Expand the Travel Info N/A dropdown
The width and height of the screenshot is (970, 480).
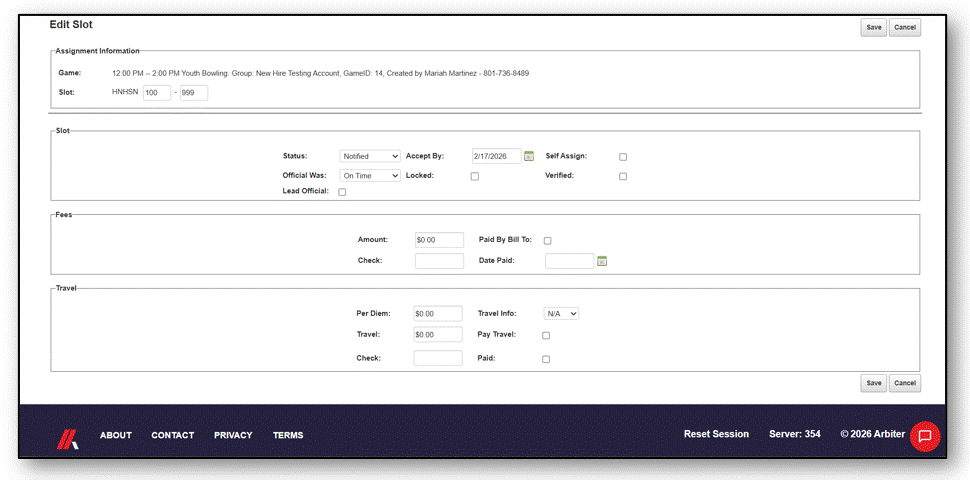tap(561, 314)
